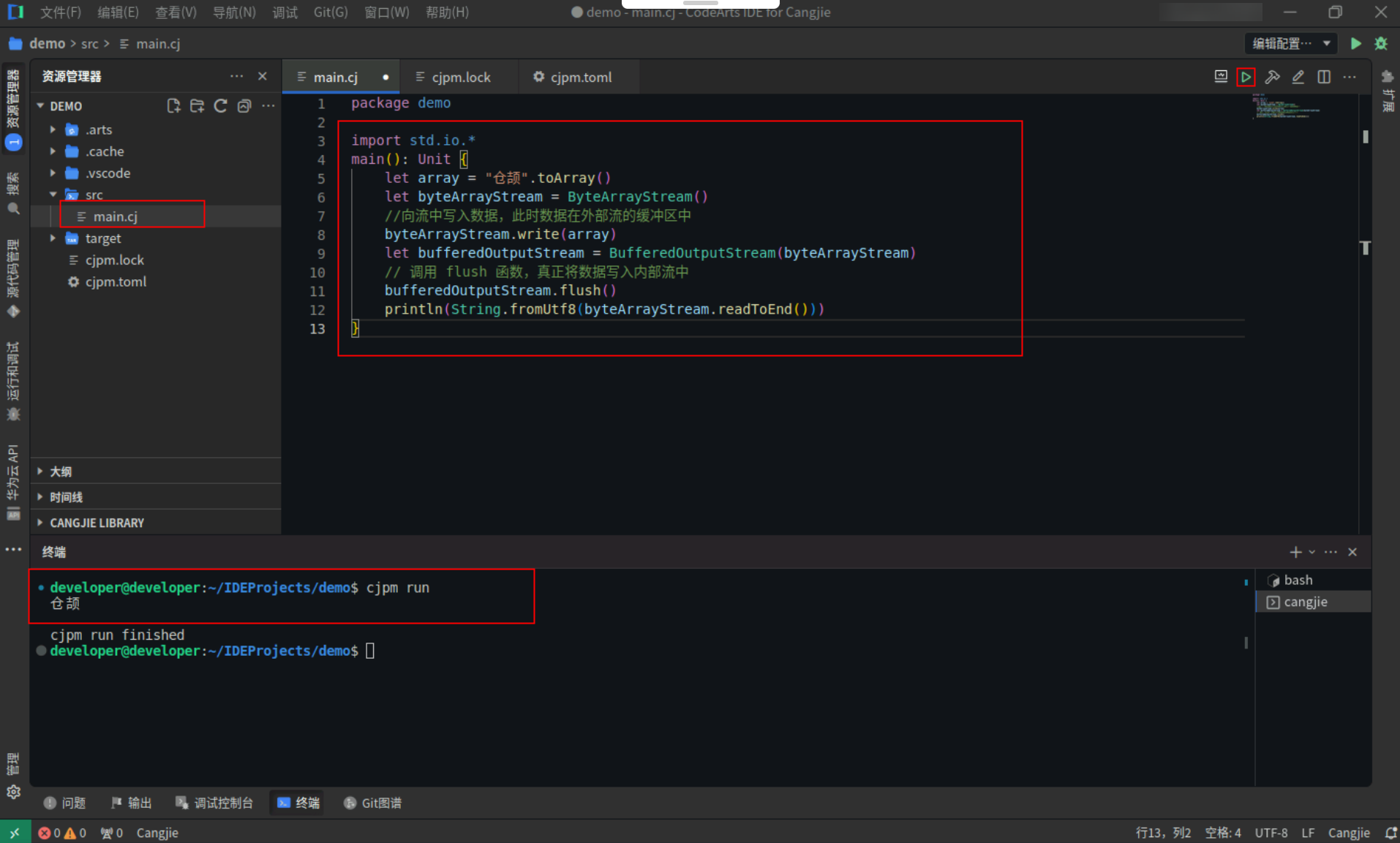Open the terminal panel more options menu
This screenshot has height=843, width=1400.
point(1331,552)
